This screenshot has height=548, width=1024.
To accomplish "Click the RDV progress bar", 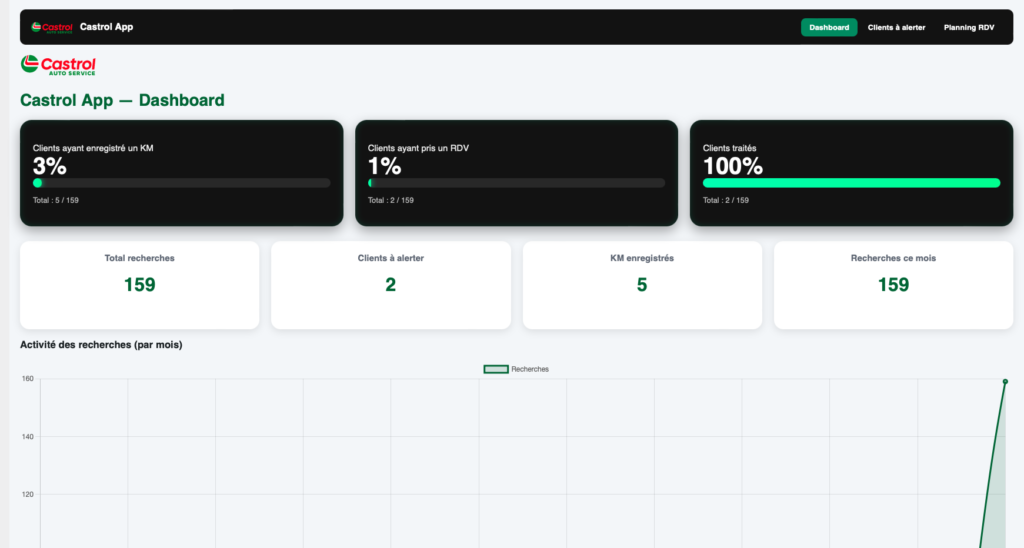I will 516,183.
